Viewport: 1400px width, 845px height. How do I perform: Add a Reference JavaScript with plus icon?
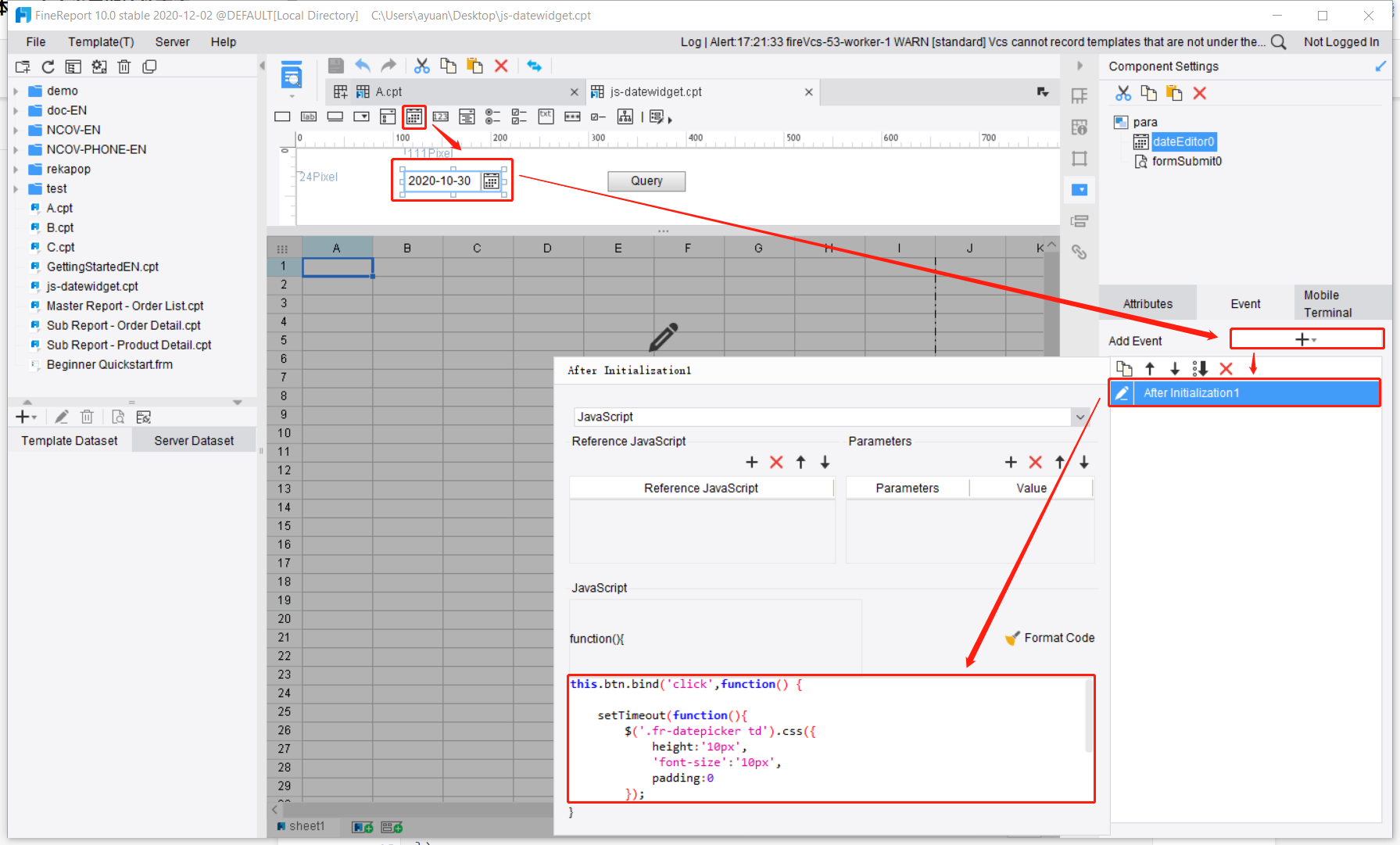(x=752, y=462)
